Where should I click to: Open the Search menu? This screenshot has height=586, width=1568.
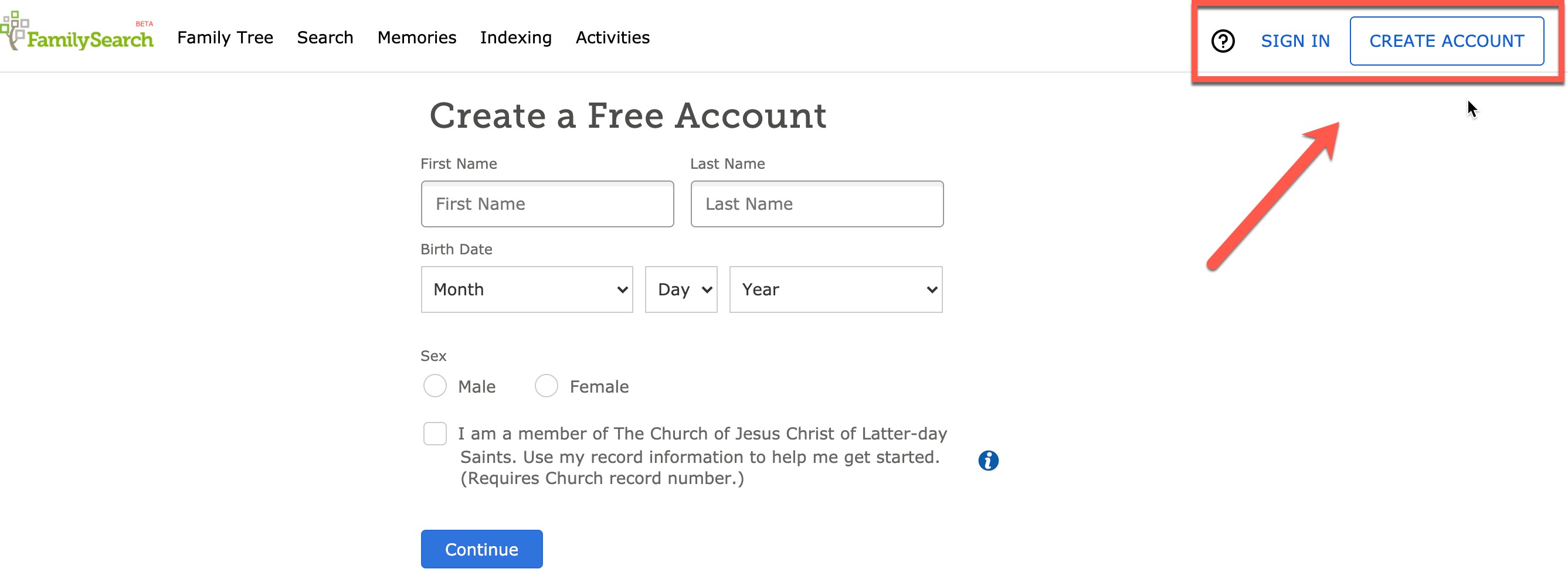tap(324, 37)
